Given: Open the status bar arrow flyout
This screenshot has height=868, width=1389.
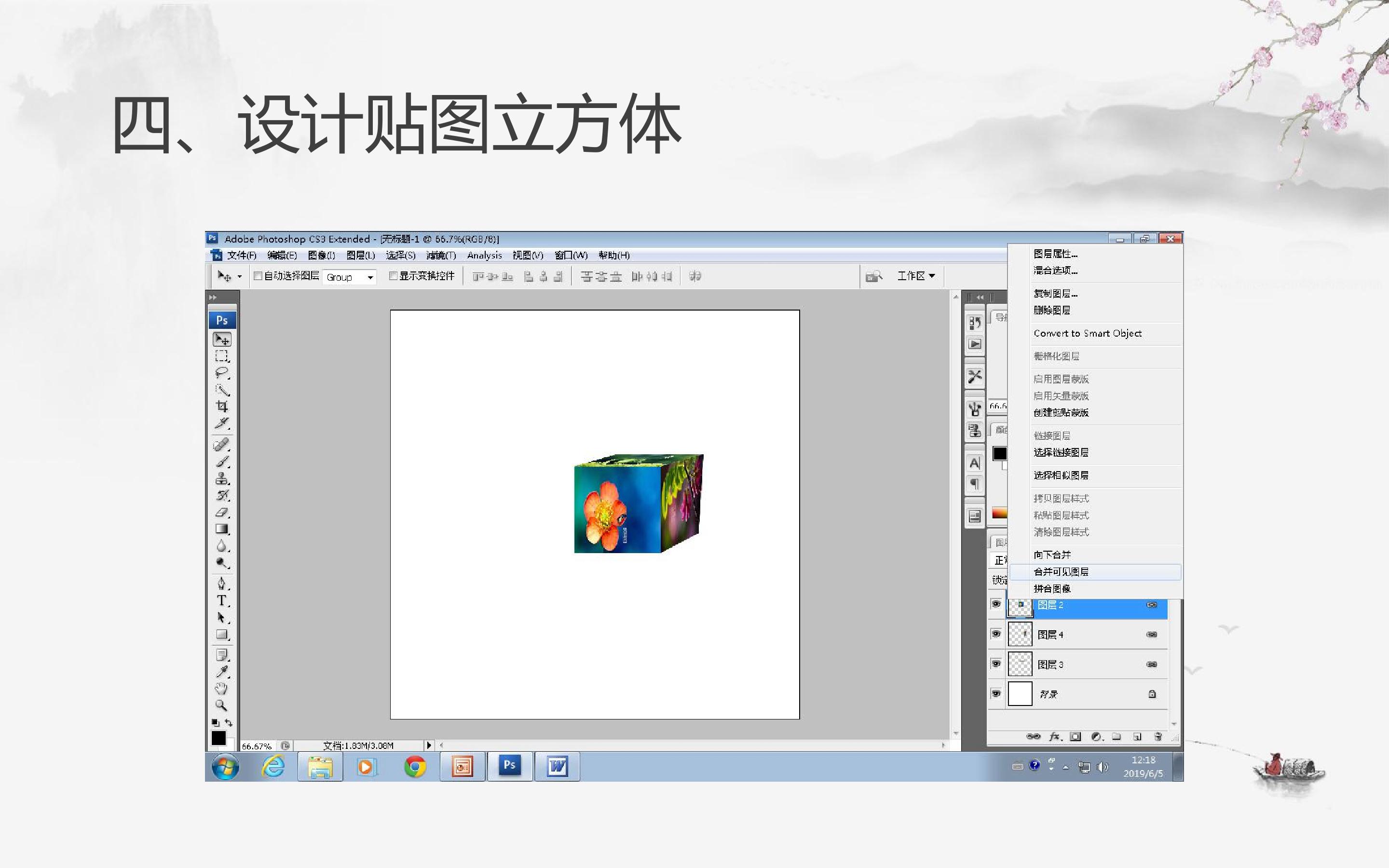Looking at the screenshot, I should pyautogui.click(x=428, y=745).
